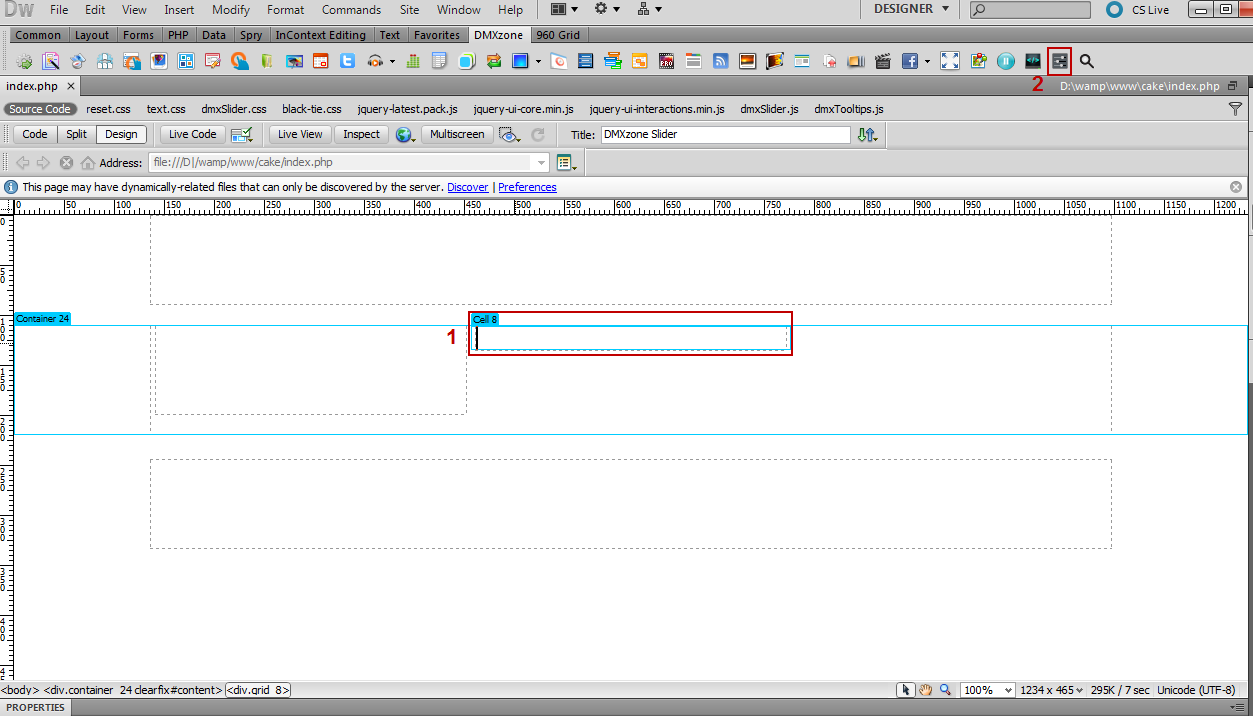Click the PRO video icon
Viewport: 1253px width, 716px height.
point(666,61)
